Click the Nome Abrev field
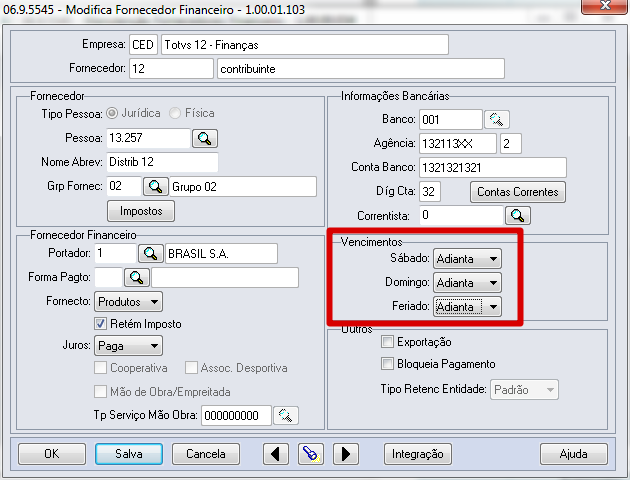 pyautogui.click(x=162, y=162)
